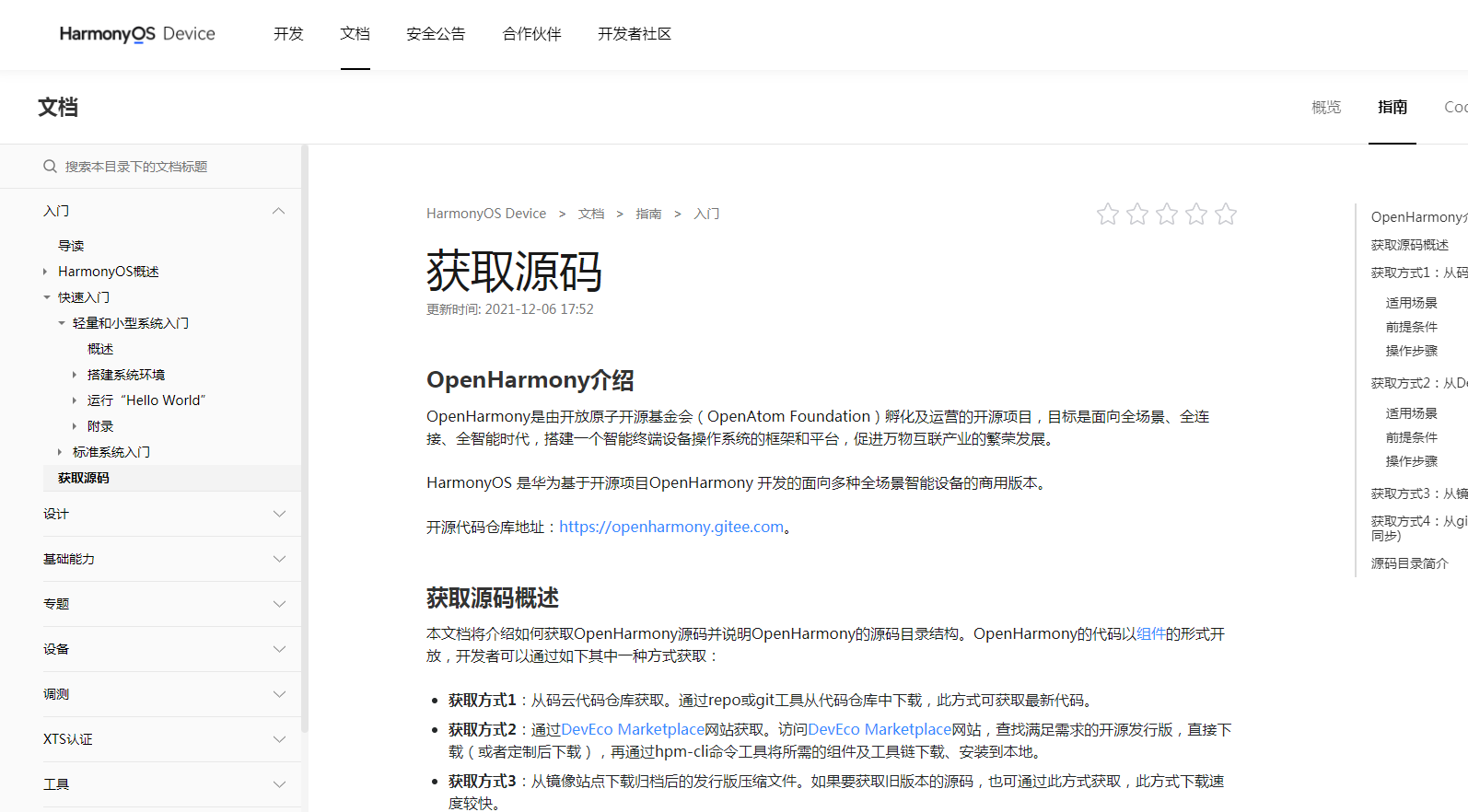This screenshot has width=1468, height=812.
Task: Expand the 基础能力 section chevron
Action: click(279, 559)
